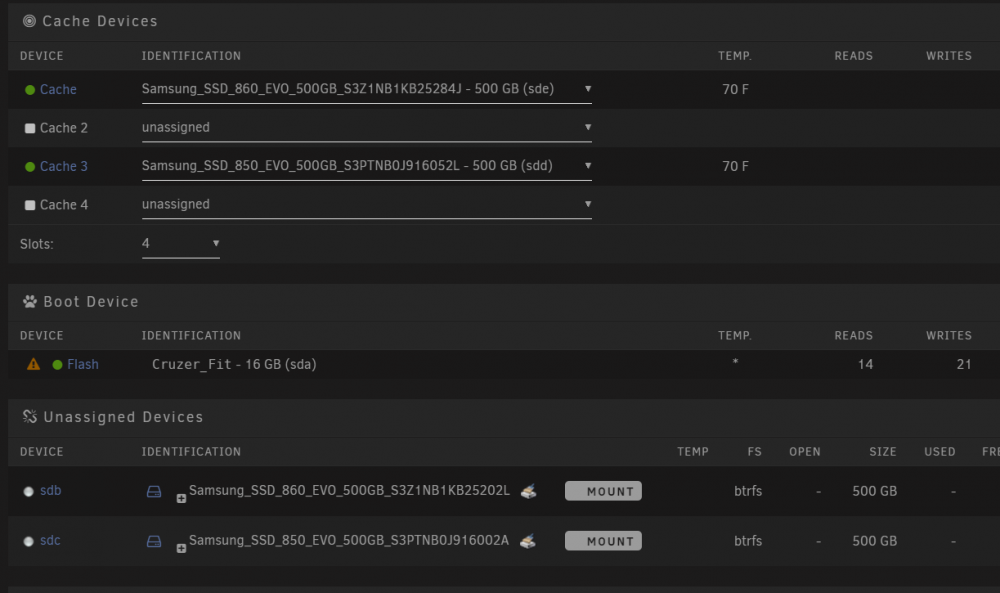Image resolution: width=1000 pixels, height=593 pixels.
Task: Open the Cache device link
Action: [x=58, y=89]
